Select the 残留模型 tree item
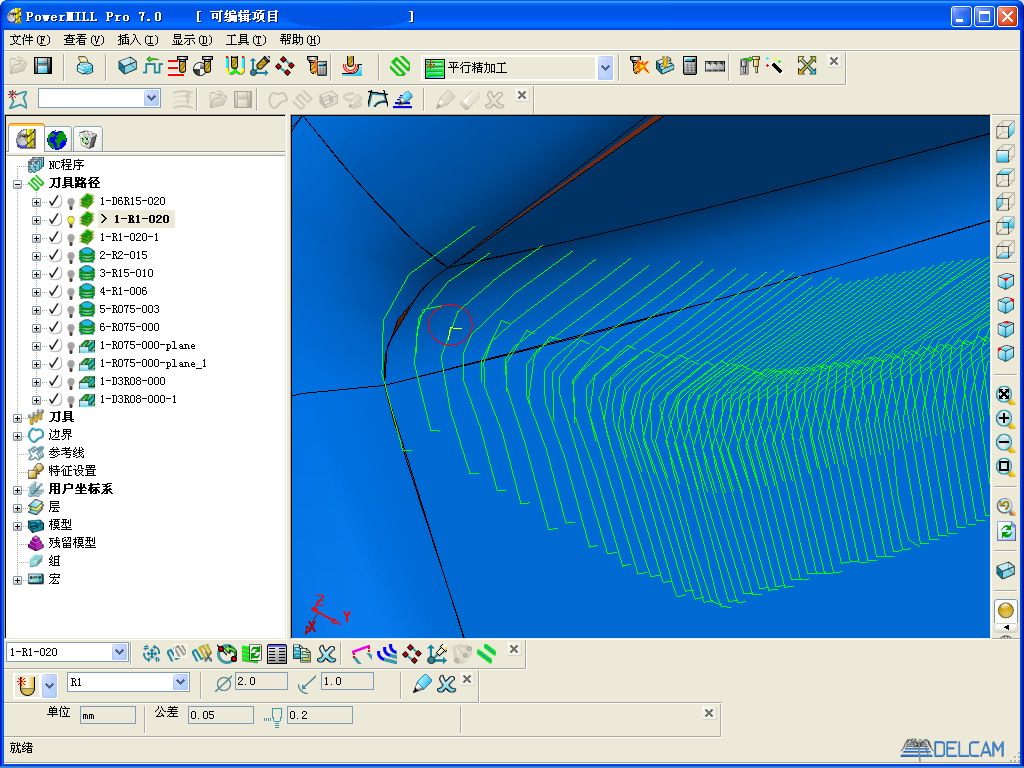The image size is (1024, 768). (x=72, y=543)
